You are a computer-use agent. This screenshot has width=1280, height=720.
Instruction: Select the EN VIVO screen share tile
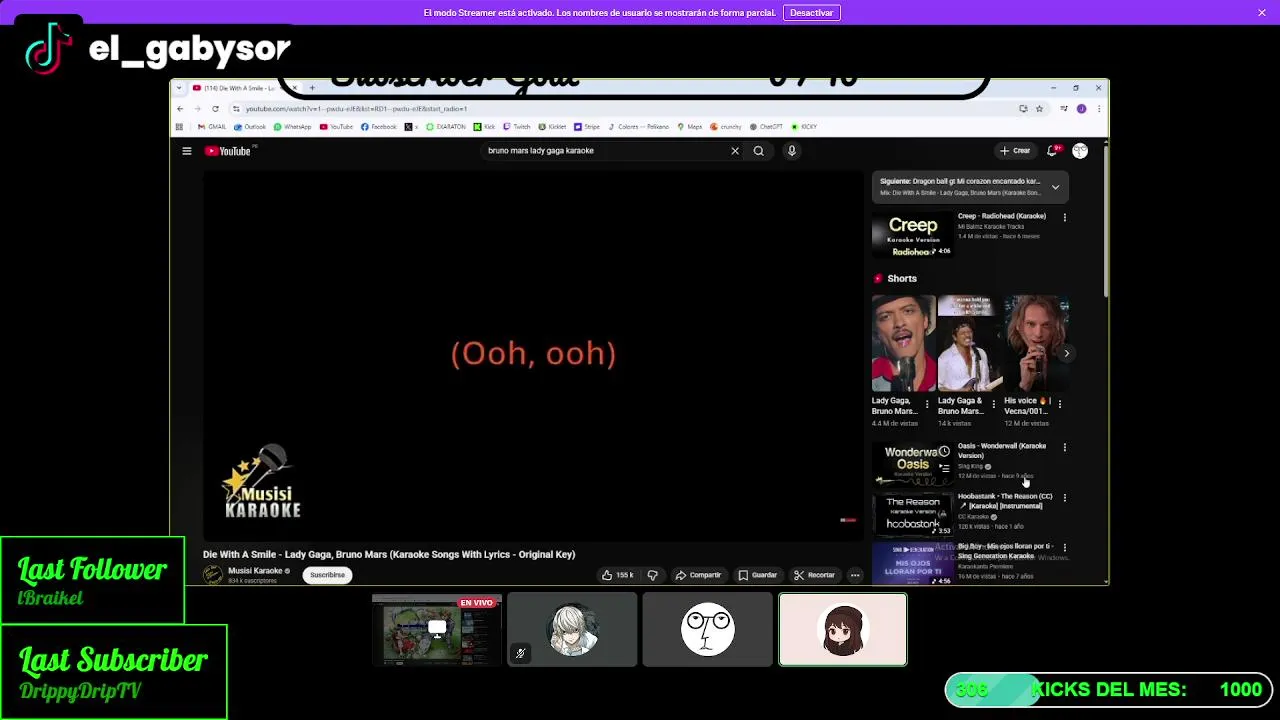pyautogui.click(x=437, y=630)
